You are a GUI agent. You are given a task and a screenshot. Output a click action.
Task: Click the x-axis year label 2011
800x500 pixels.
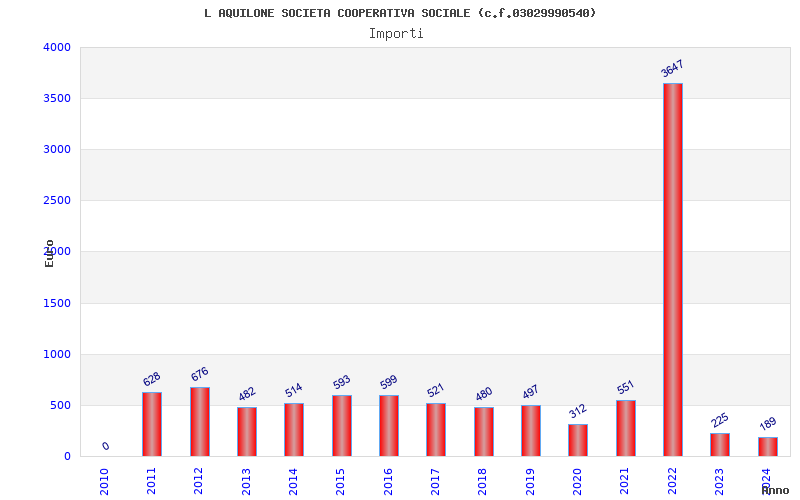152,481
